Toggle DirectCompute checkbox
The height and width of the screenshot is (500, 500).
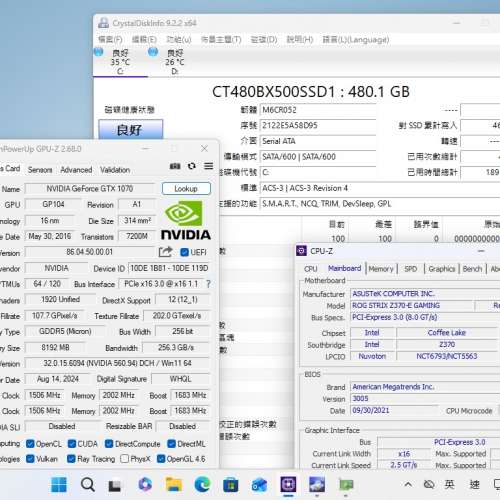109,444
